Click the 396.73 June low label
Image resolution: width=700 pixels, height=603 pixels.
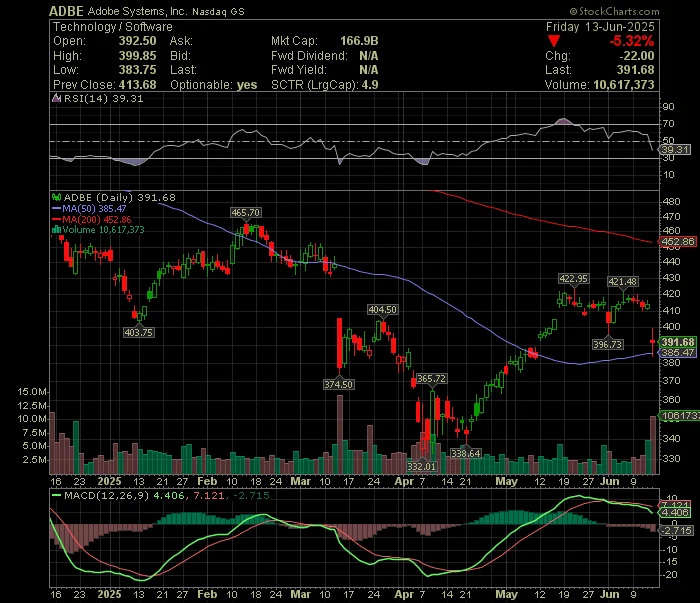608,344
